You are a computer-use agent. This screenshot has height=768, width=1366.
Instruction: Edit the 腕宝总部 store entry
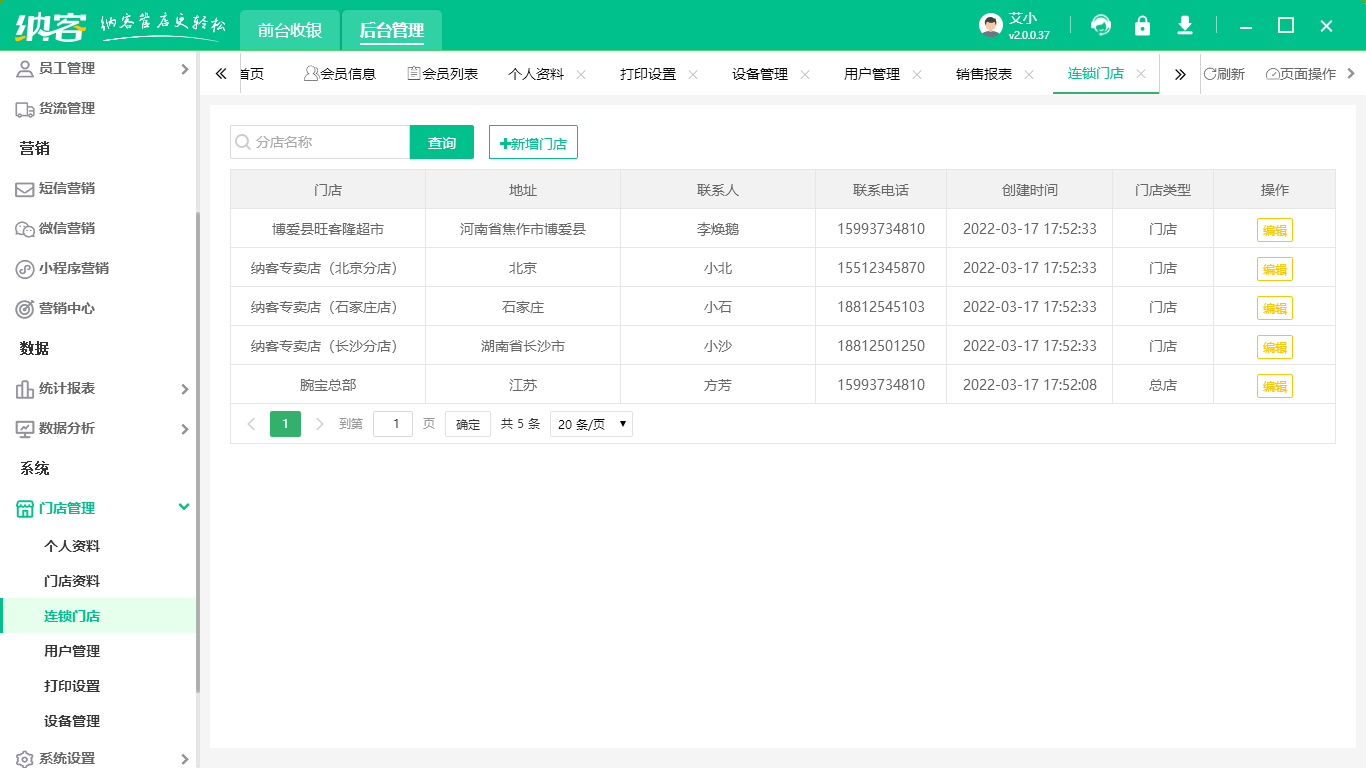pyautogui.click(x=1275, y=384)
